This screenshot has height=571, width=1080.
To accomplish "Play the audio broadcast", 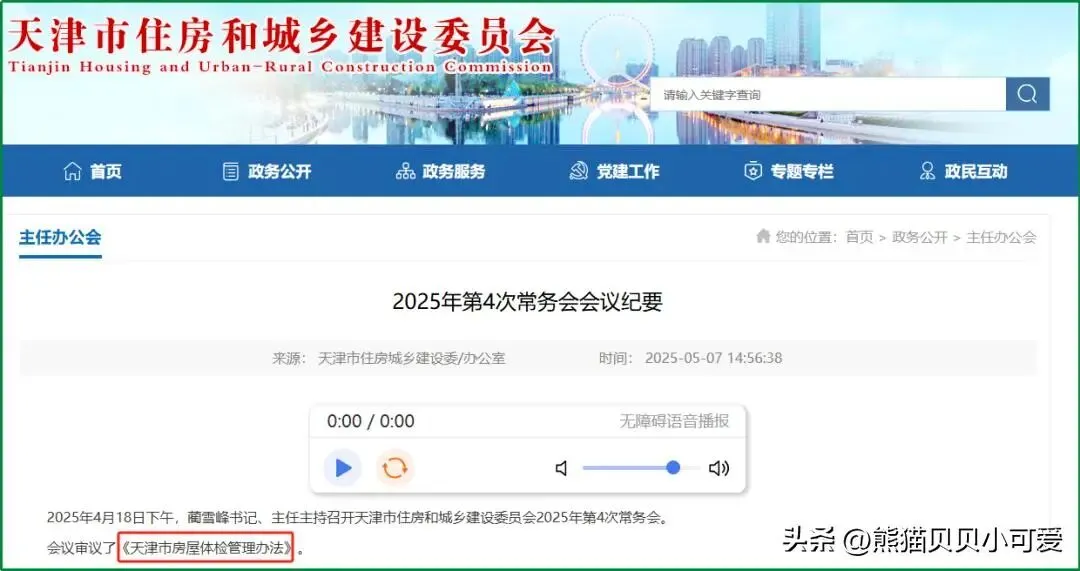I will coord(342,468).
